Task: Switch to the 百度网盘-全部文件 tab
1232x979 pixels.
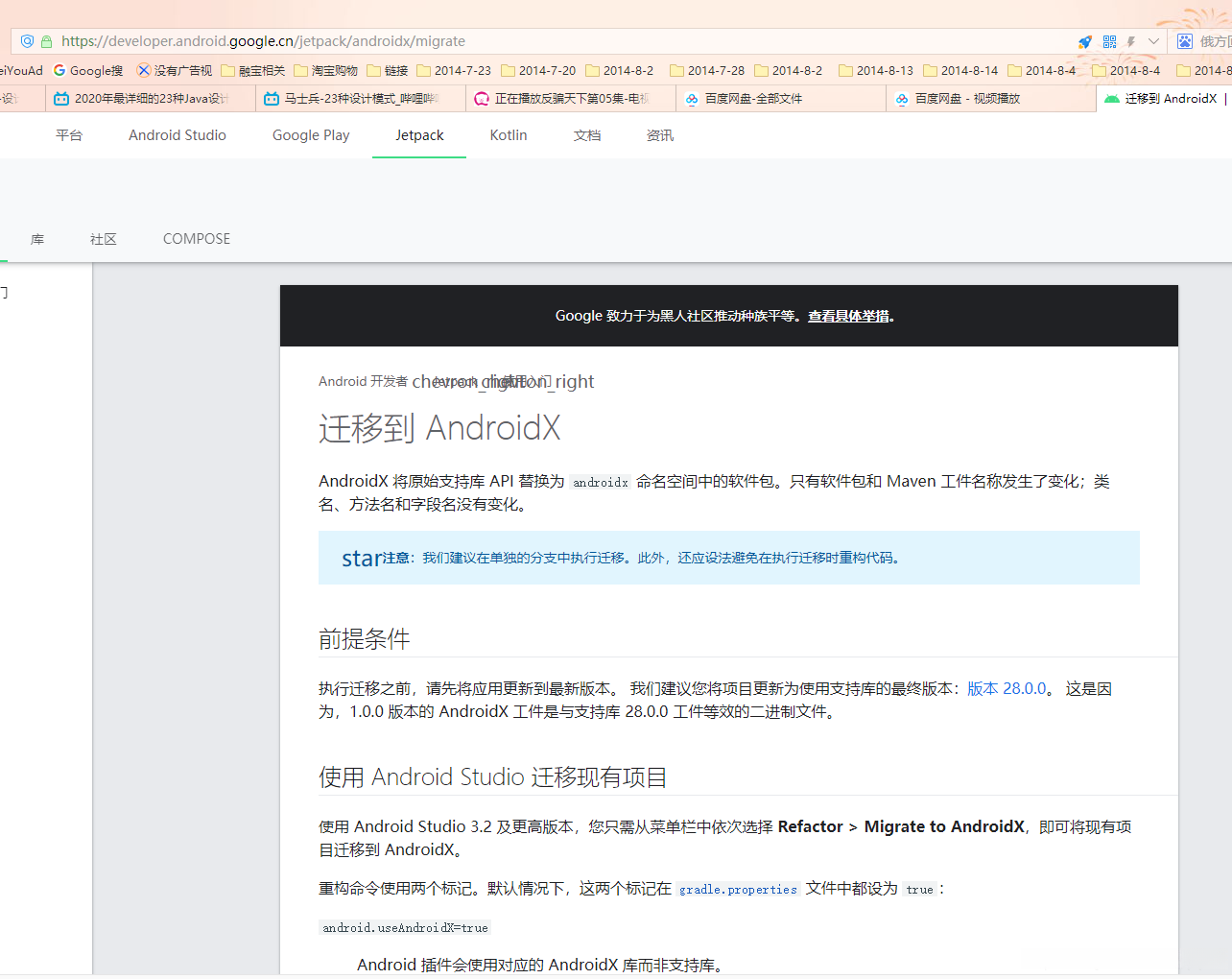Action: pos(781,99)
